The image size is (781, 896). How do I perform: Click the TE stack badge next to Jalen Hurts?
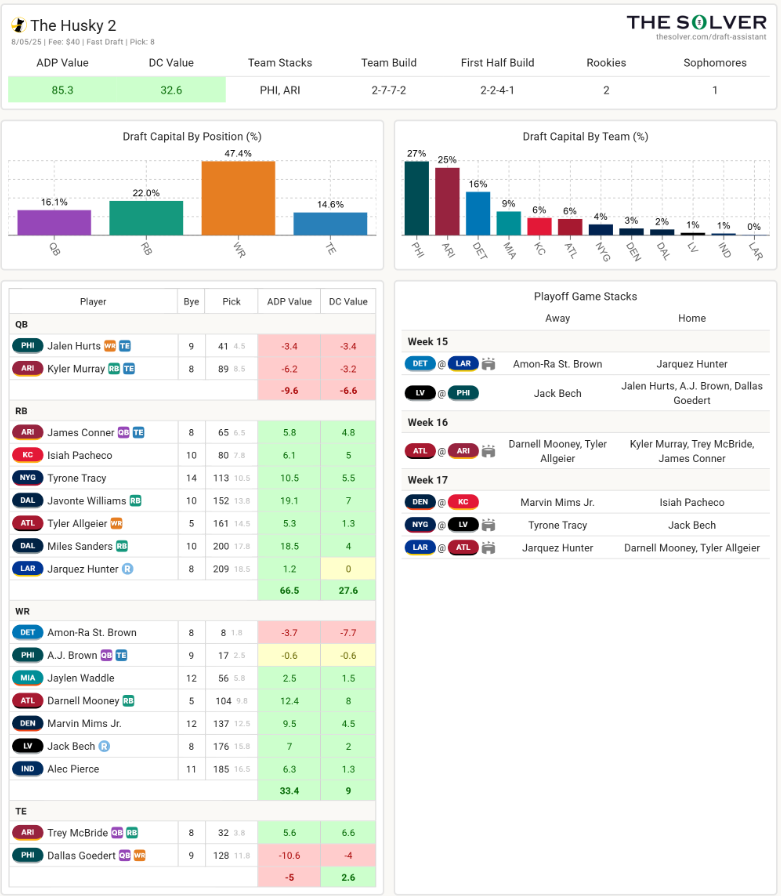click(x=125, y=346)
